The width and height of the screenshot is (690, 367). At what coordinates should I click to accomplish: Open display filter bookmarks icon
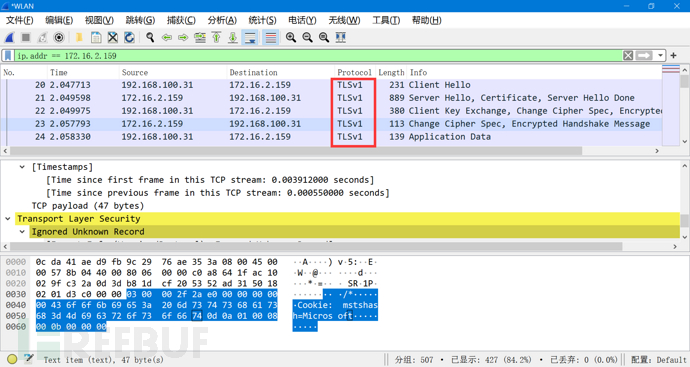pos(8,55)
